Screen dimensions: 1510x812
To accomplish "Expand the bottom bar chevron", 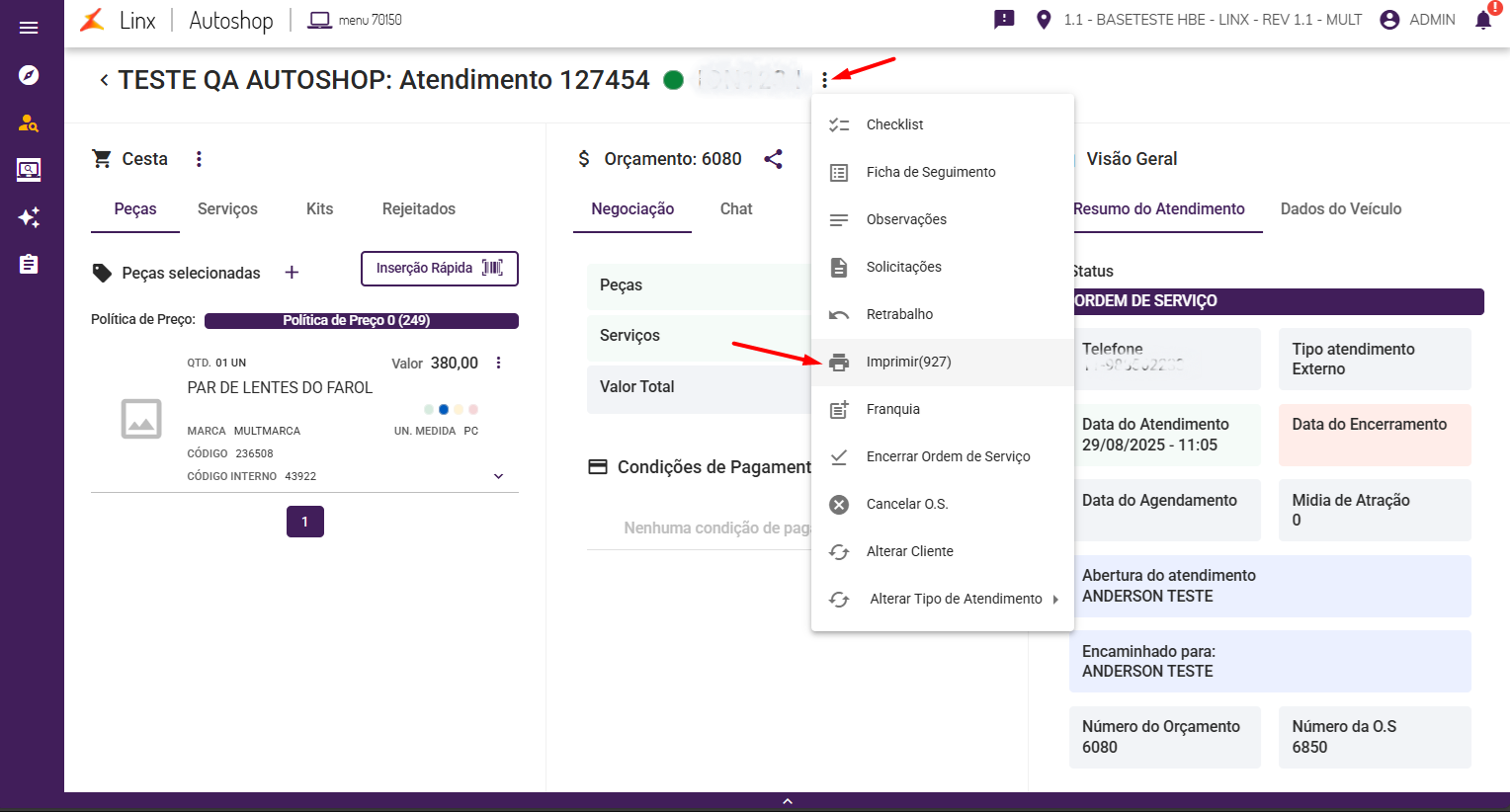I will (788, 801).
